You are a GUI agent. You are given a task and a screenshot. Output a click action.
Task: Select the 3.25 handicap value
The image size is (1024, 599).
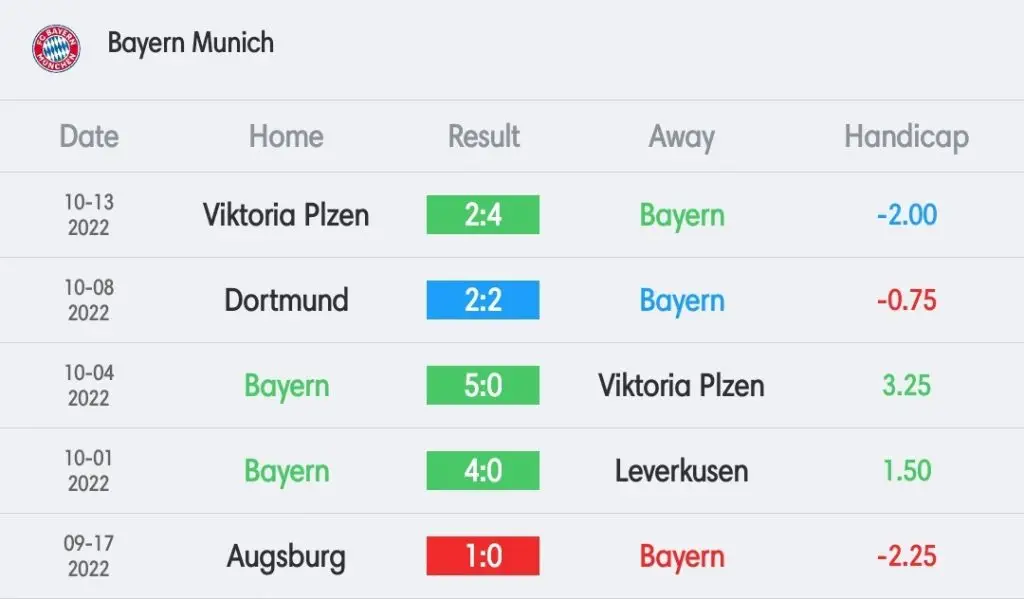click(x=906, y=385)
